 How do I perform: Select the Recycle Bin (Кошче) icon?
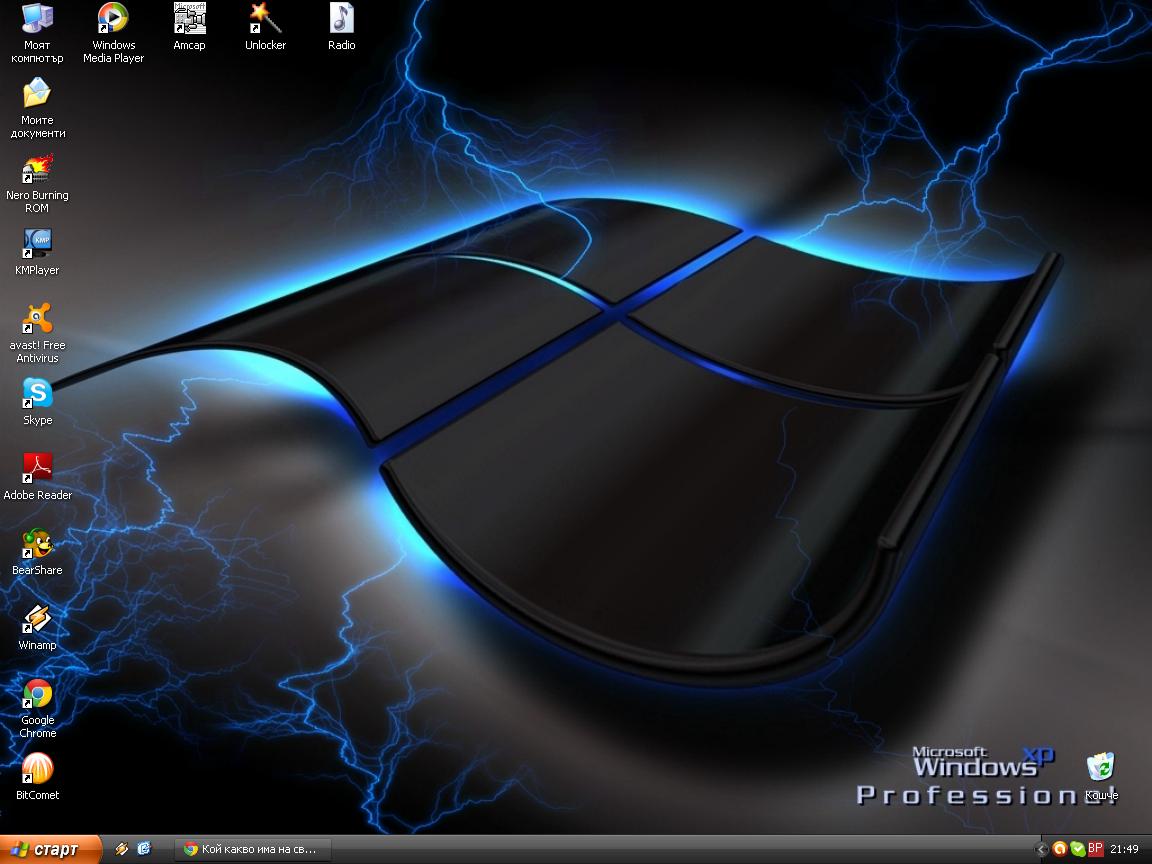pos(1101,769)
